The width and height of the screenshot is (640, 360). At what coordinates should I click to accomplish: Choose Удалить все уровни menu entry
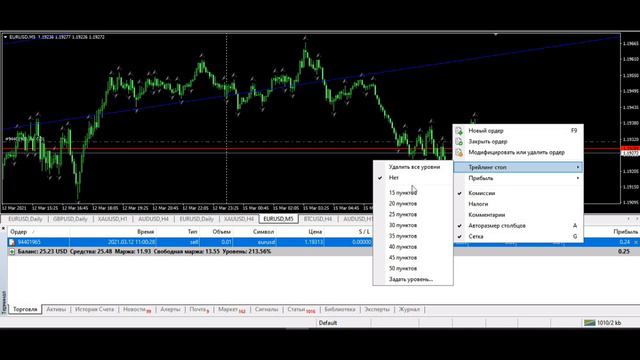(x=413, y=167)
